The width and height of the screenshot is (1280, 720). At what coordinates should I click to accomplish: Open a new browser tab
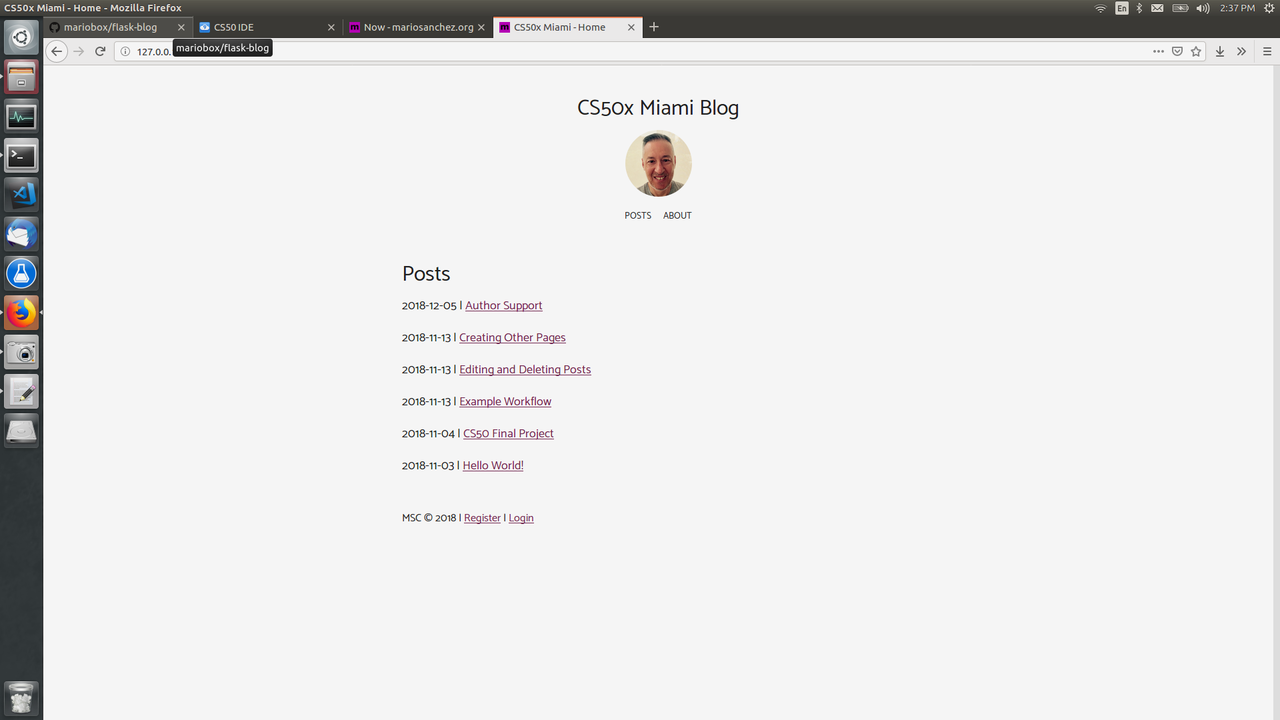pos(654,27)
